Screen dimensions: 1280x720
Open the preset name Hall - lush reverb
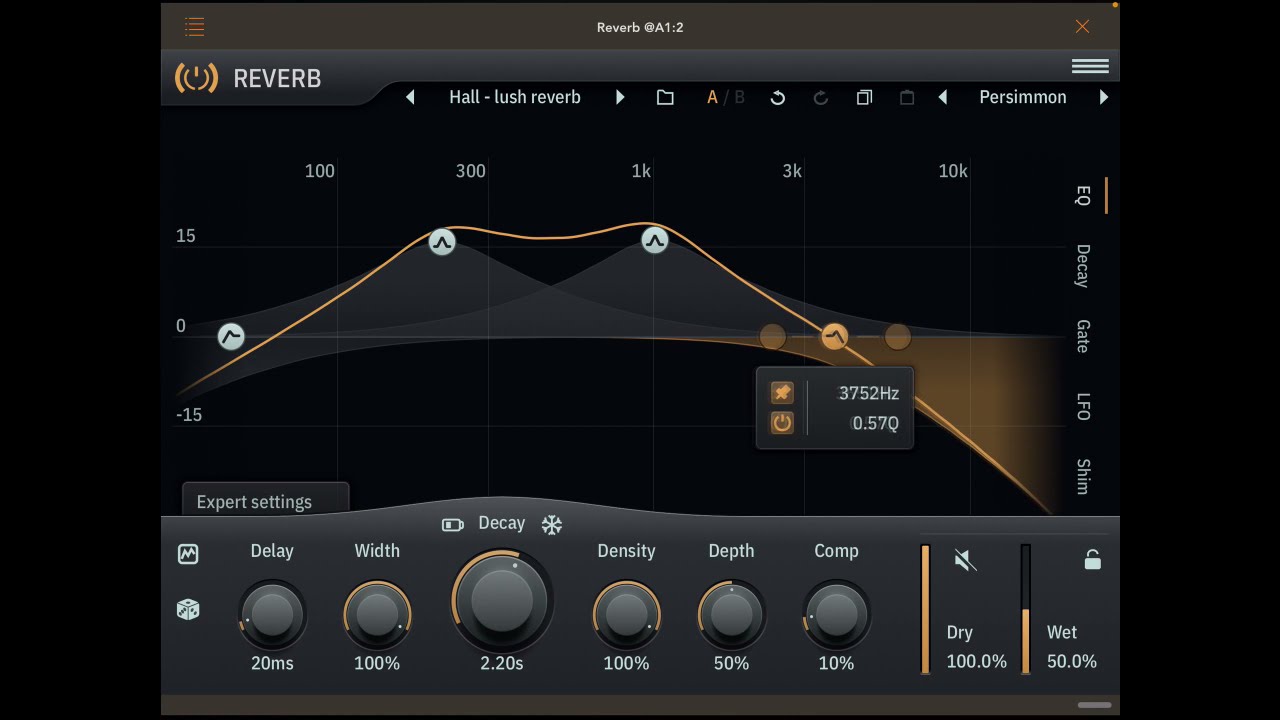515,97
